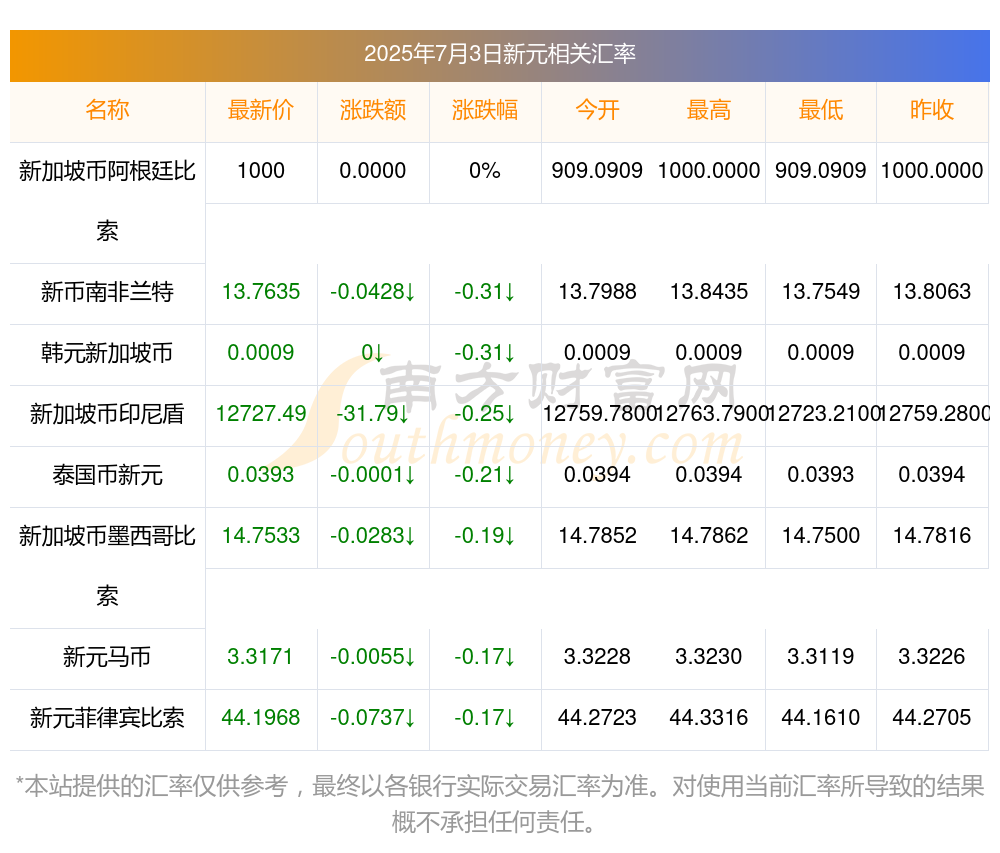Viewport: 1000px width, 853px height.
Task: Click change amount -31.79↓
Action: (x=373, y=413)
